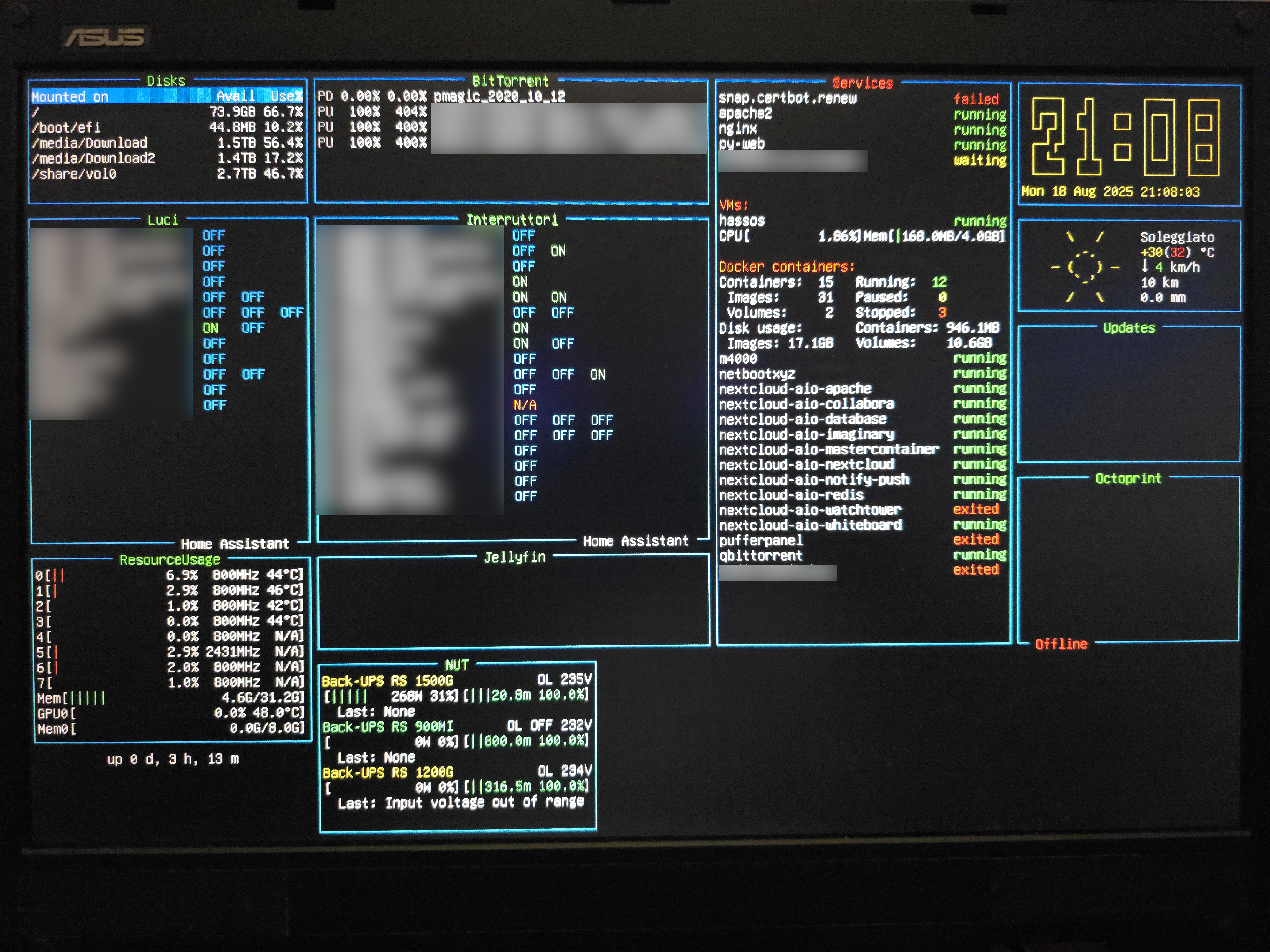
Task: Select the nextcloud-aio-collabora container
Action: (x=862, y=404)
